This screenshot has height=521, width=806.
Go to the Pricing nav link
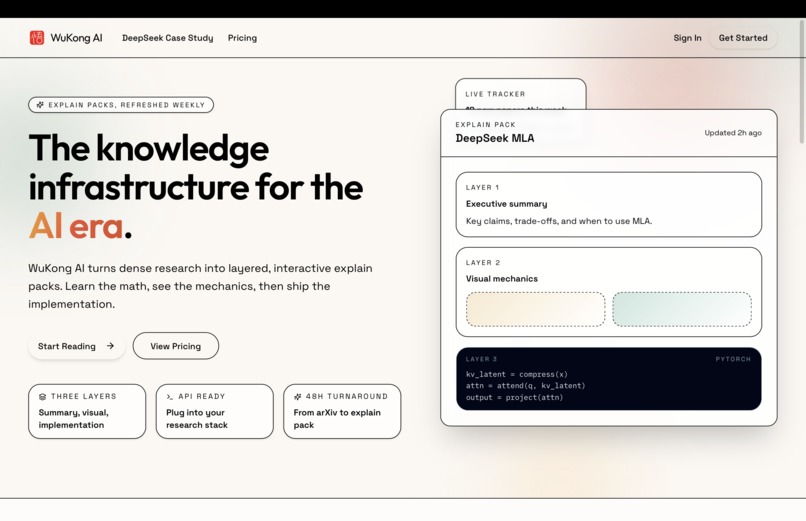242,38
